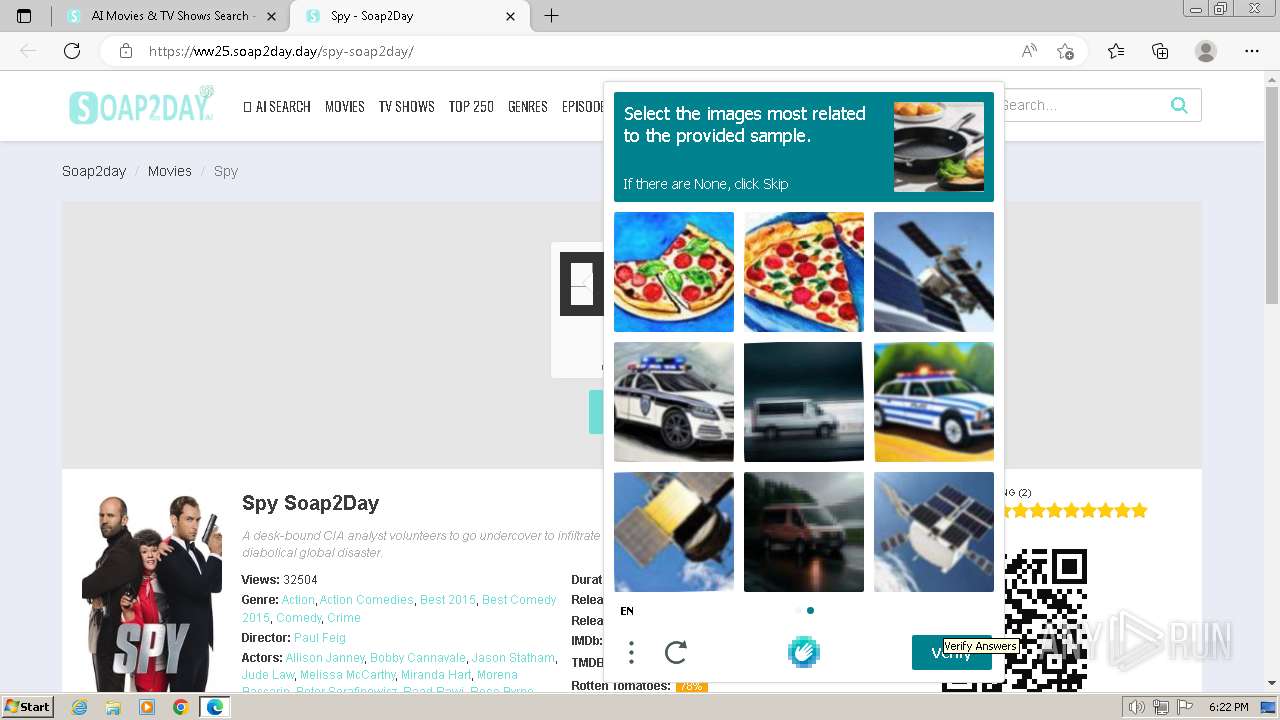Add this page to favorites star icon

point(1066,51)
